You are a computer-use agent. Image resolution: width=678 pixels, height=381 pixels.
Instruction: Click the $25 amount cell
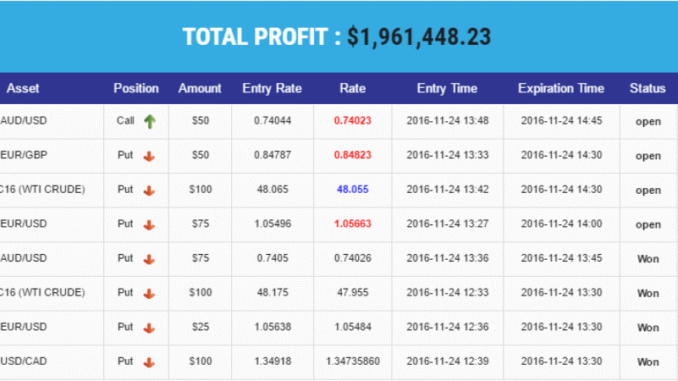[x=200, y=327]
